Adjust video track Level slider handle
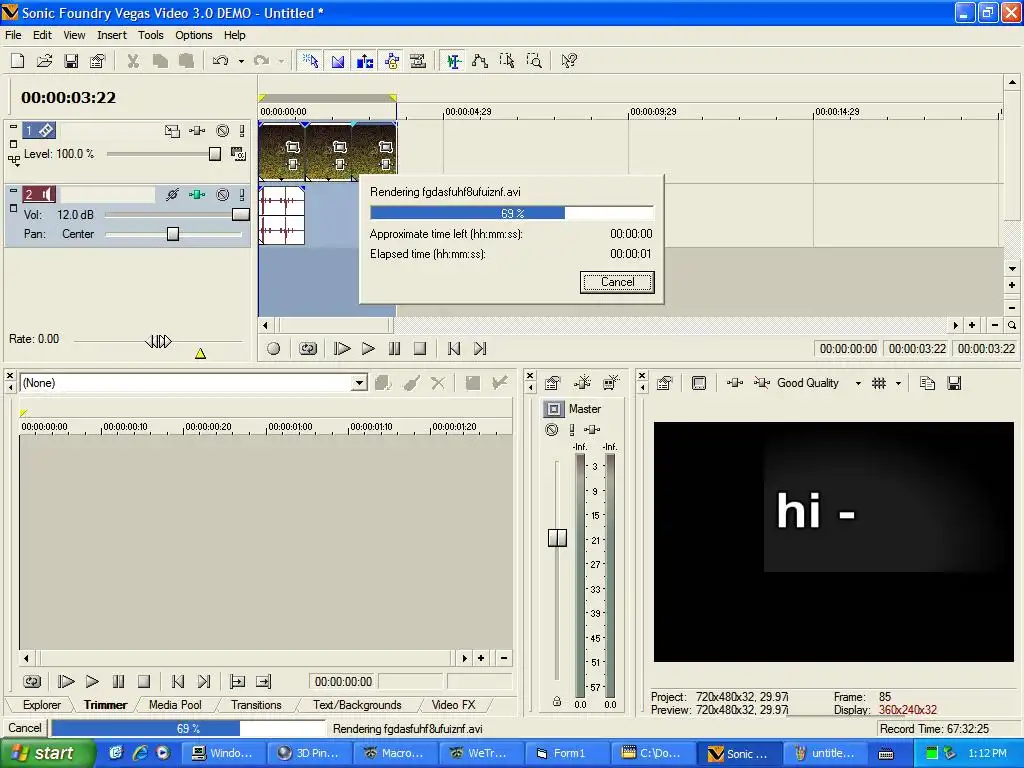The width and height of the screenshot is (1024, 768). pyautogui.click(x=215, y=154)
